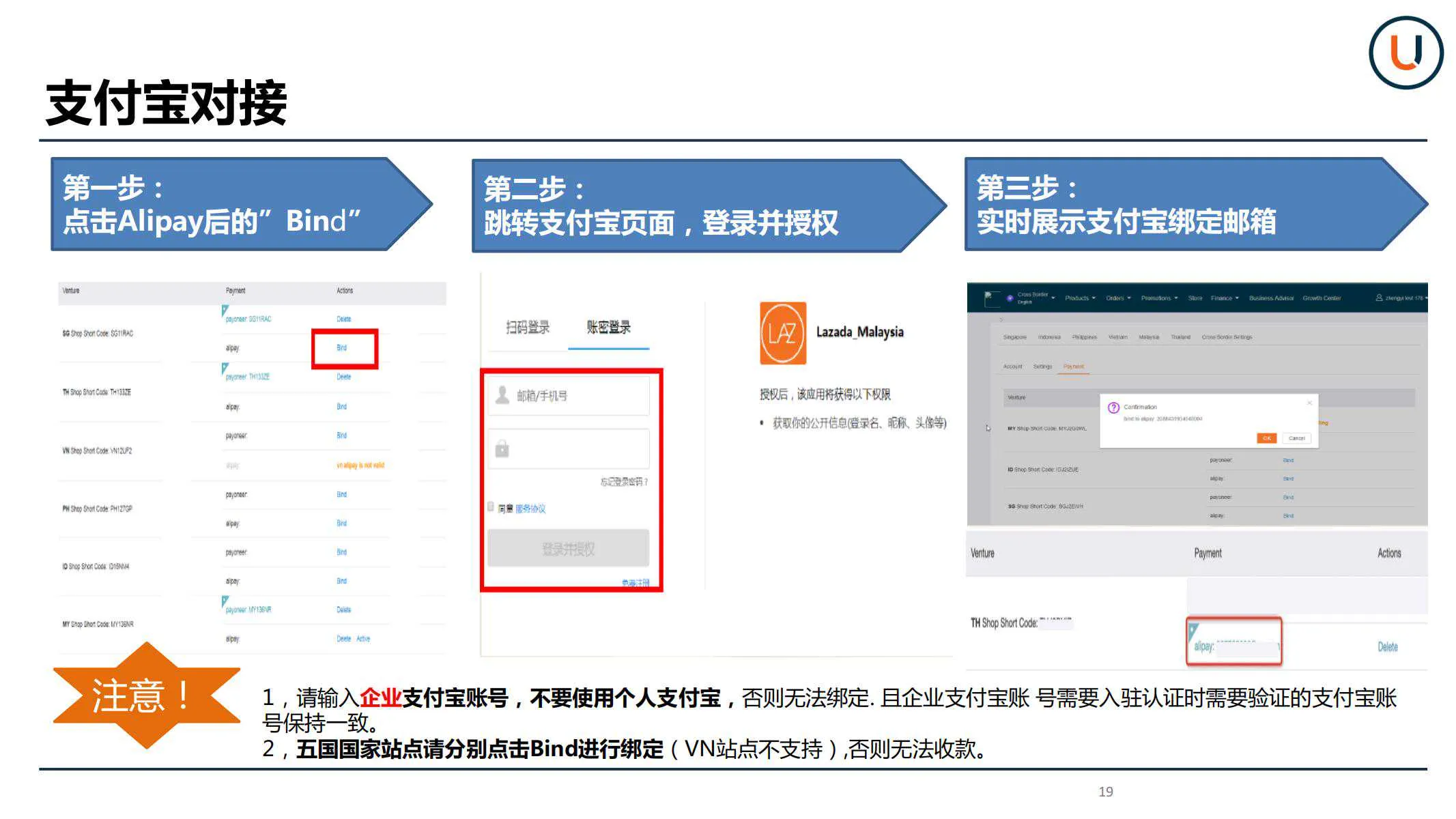1456x819 pixels.
Task: Select the 账密登录 login tab
Action: [x=609, y=326]
